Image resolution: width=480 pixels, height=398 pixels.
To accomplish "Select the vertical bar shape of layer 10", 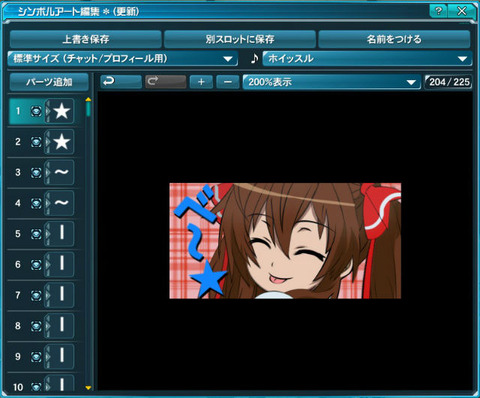I will pos(62,383).
